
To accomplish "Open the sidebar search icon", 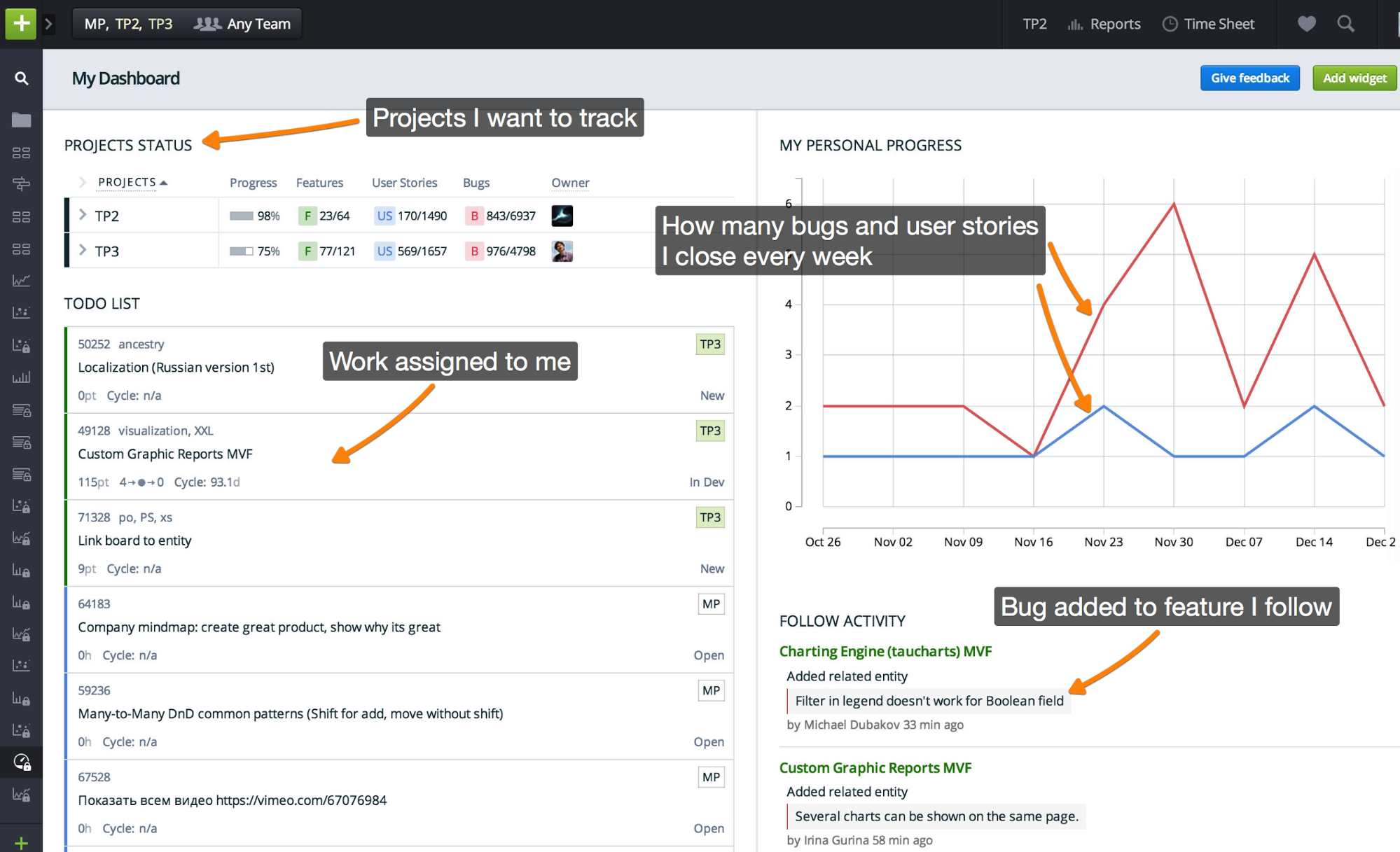I will tap(21, 78).
